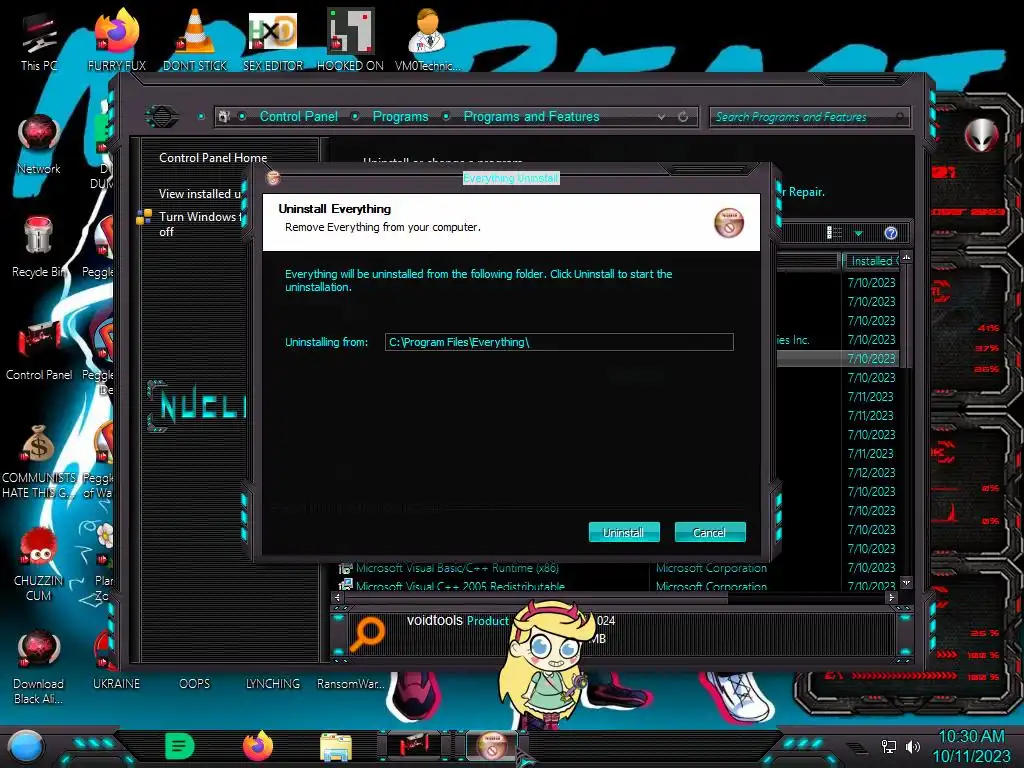Viewport: 1024px width, 768px height.
Task: Open the COMMUNISTS HATE THIS money bag shortcut
Action: 39,461
